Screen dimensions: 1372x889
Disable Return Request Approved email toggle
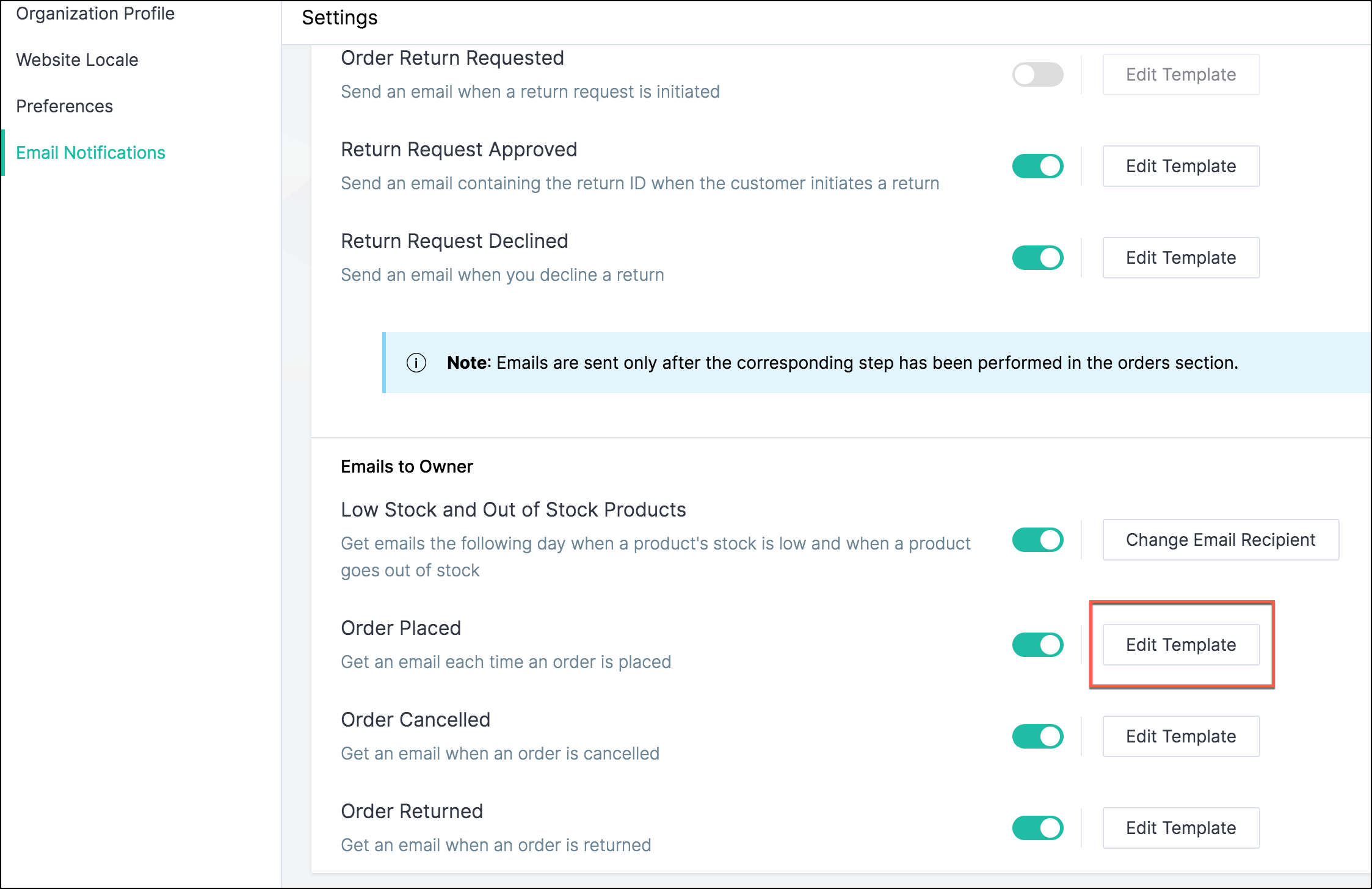point(1037,166)
